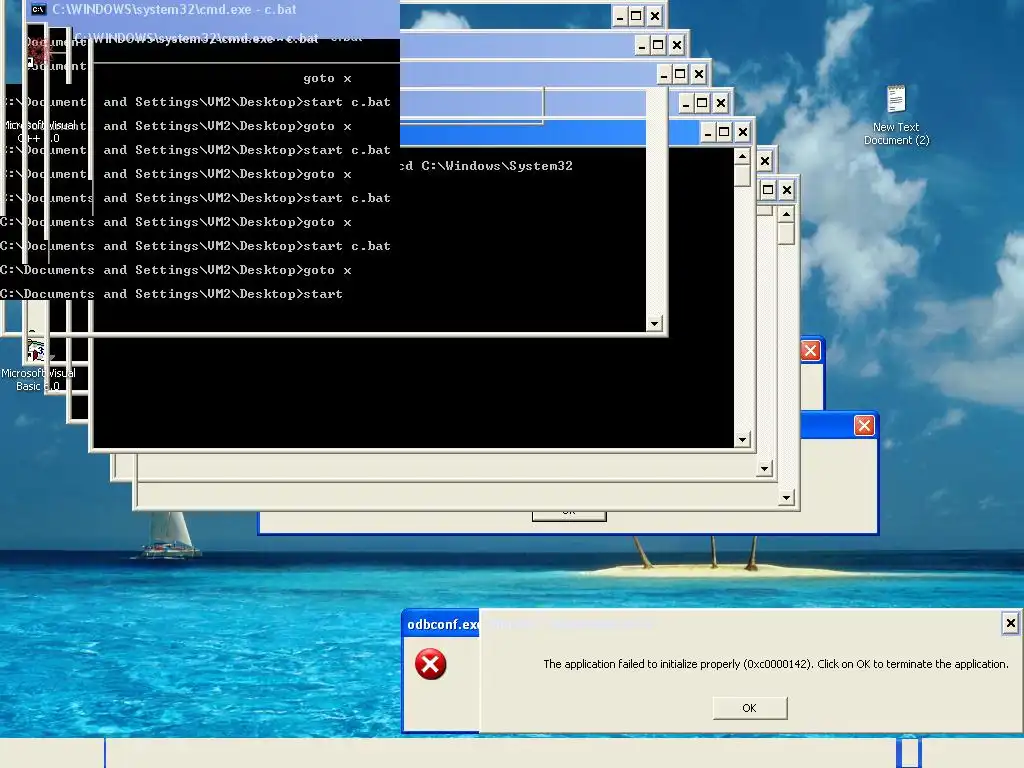Click OK in the odbconf.exe error dialog
1024x768 pixels.
pos(750,708)
